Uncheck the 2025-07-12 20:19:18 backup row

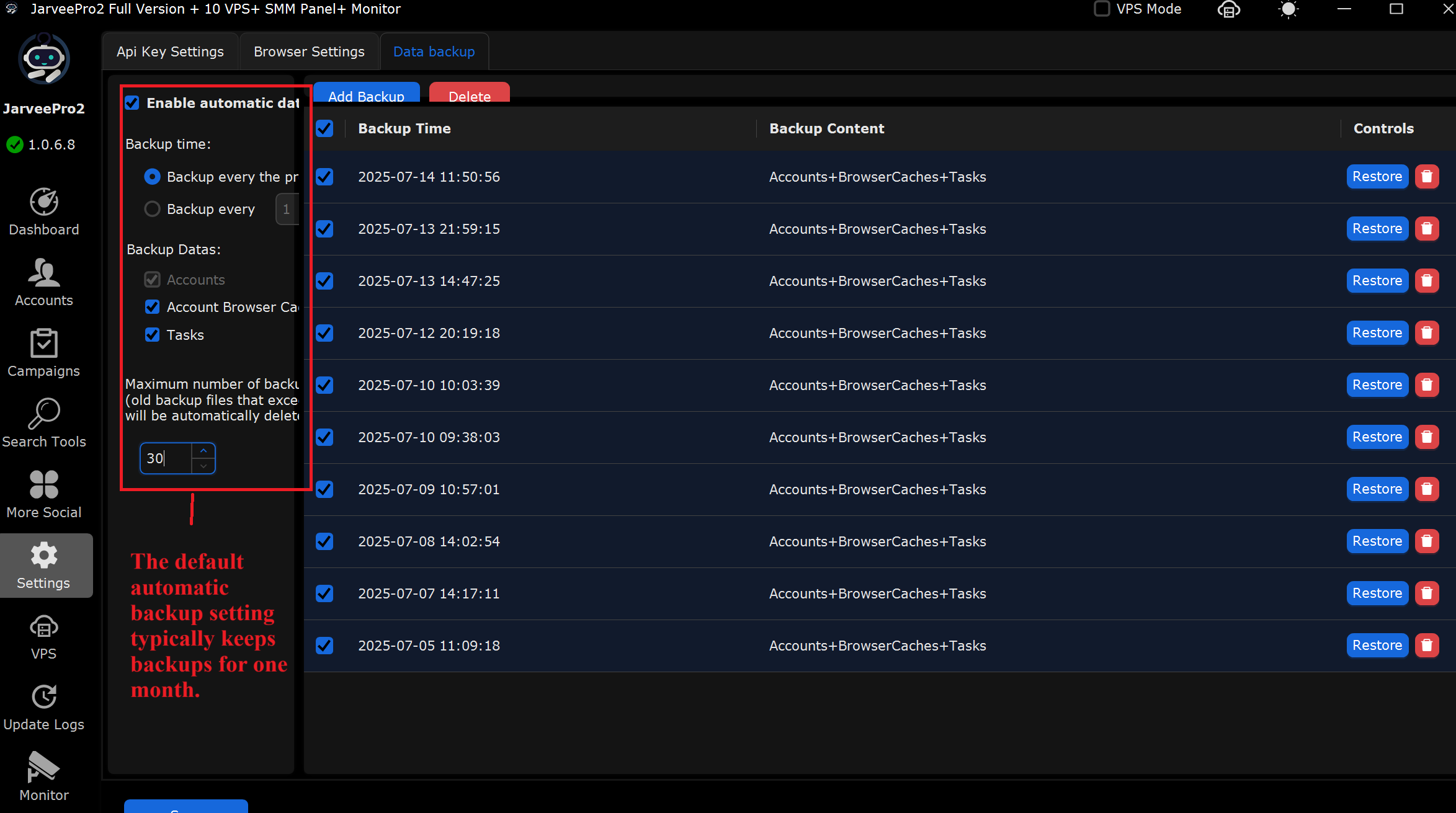point(324,333)
